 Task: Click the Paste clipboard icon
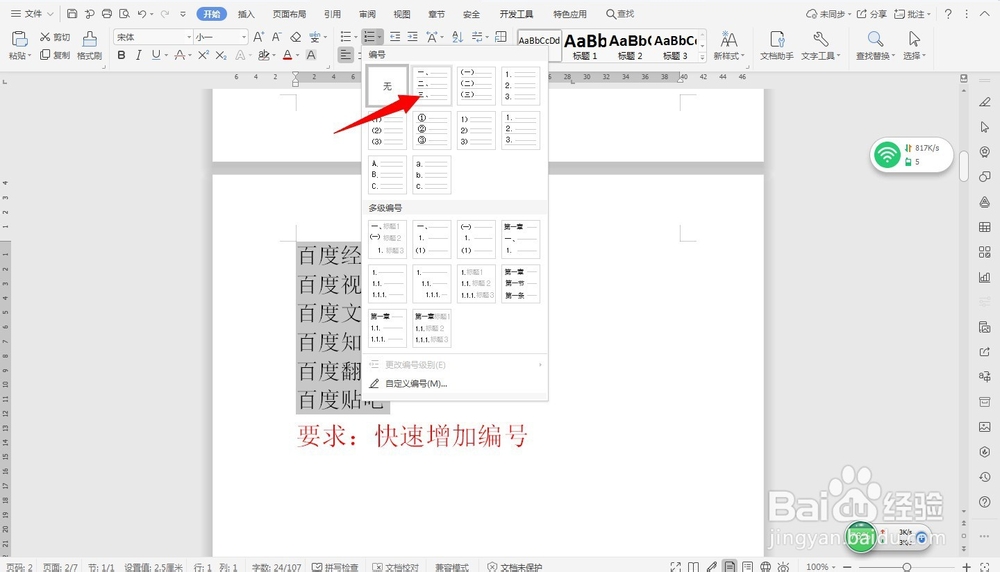pos(20,40)
